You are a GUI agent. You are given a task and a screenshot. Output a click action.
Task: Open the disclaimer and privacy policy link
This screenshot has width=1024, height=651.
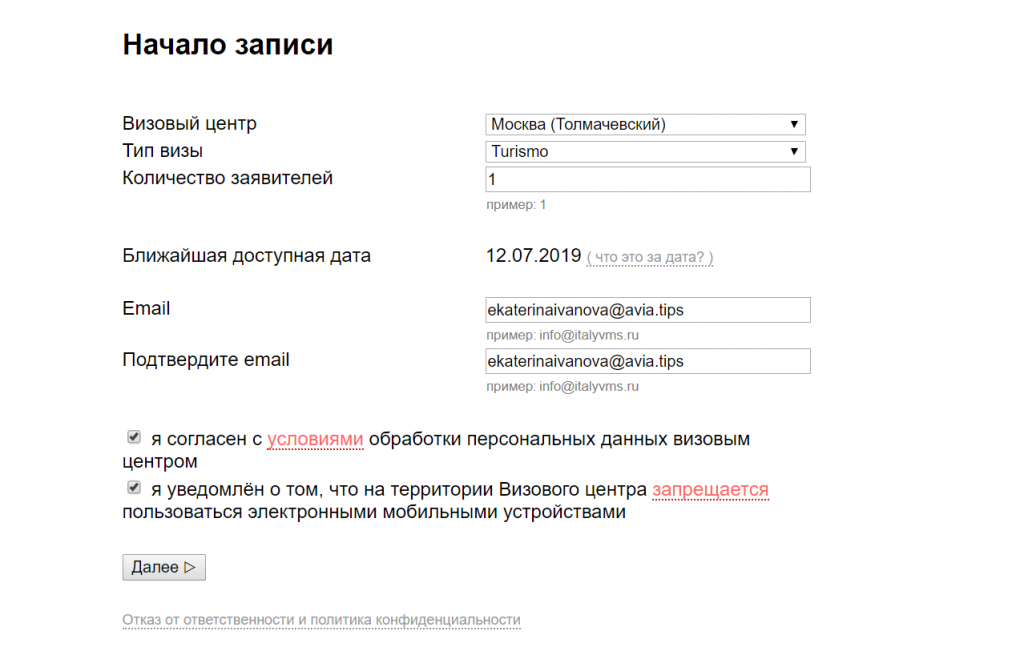click(321, 620)
